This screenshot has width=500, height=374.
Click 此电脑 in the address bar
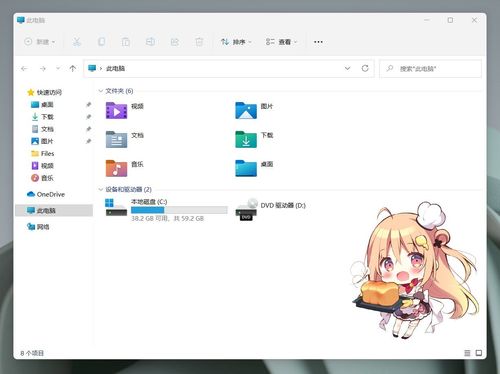[x=115, y=69]
